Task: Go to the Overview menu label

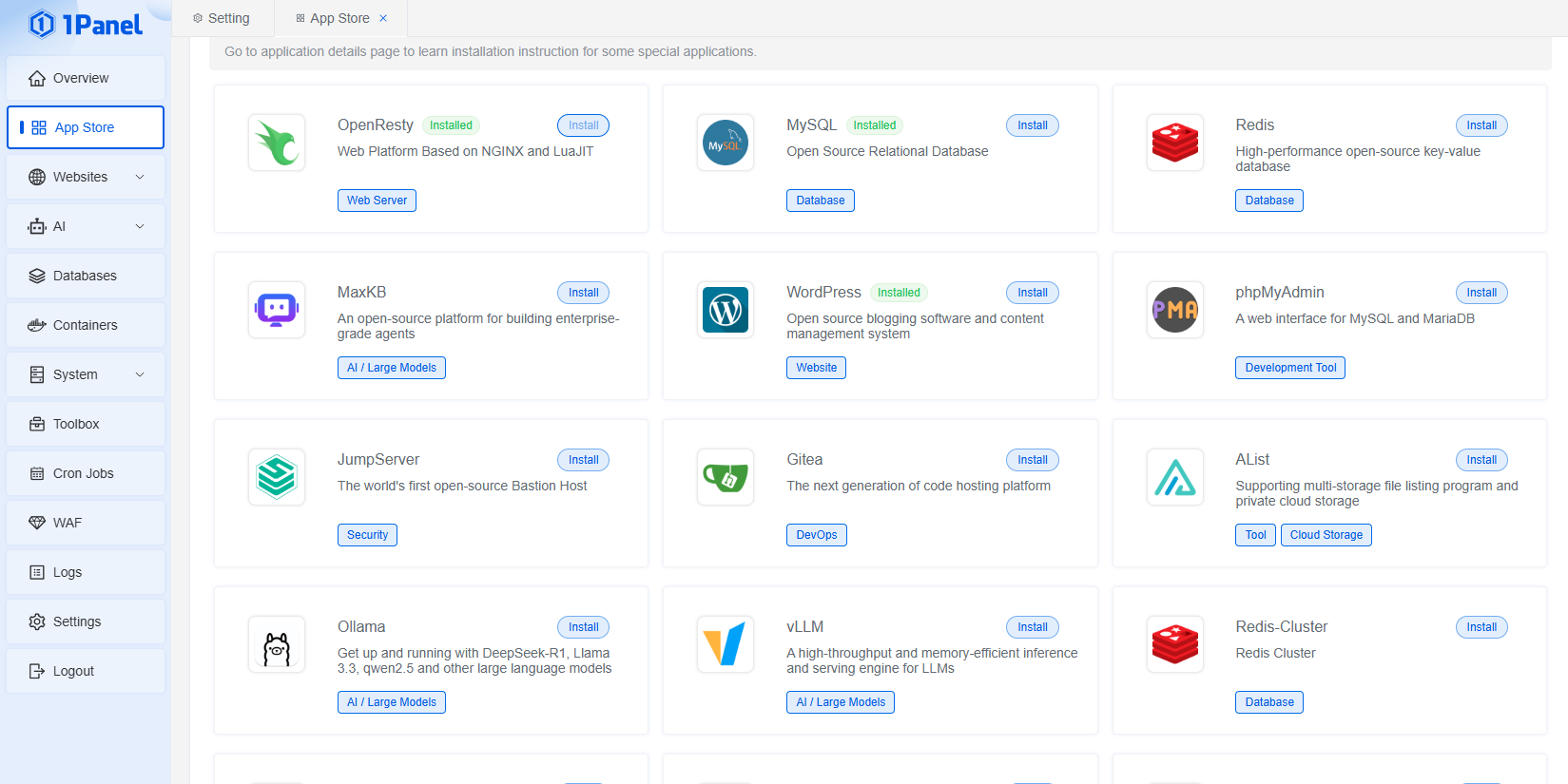Action: coord(81,78)
